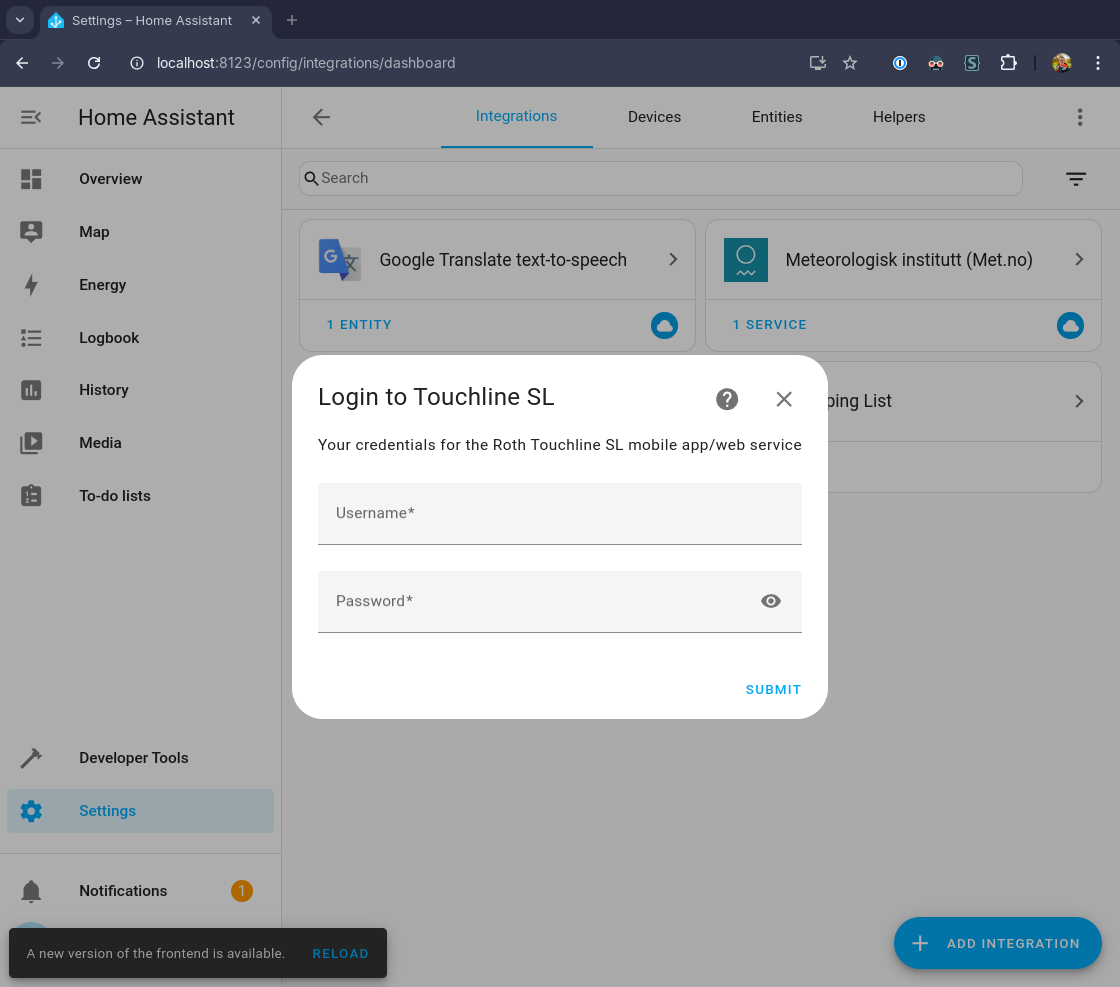The height and width of the screenshot is (987, 1120).
Task: Click the Add Integration button
Action: click(x=997, y=943)
